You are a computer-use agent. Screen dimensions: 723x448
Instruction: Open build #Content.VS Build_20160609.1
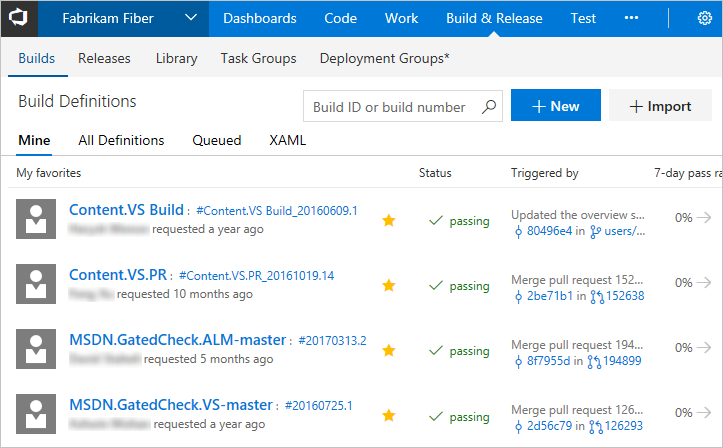point(277,211)
